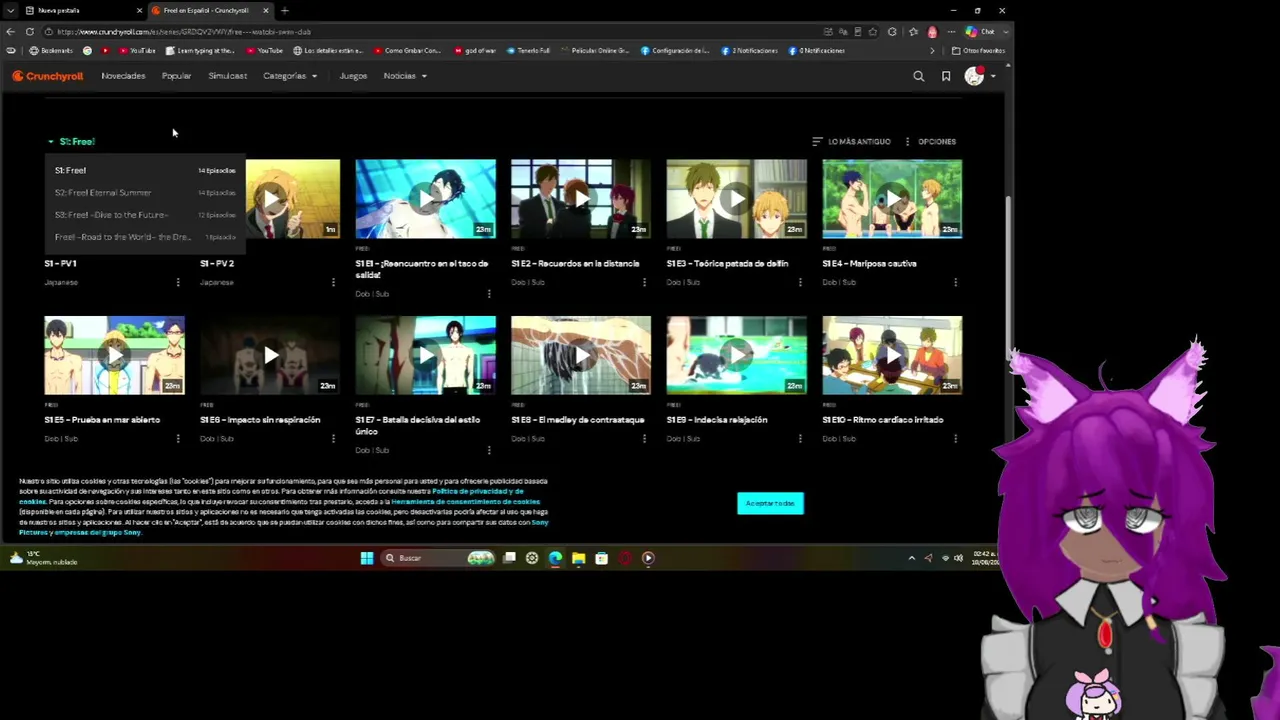Viewport: 1280px width, 720px height.
Task: Open Microsoft Edge from the taskbar
Action: pos(555,558)
